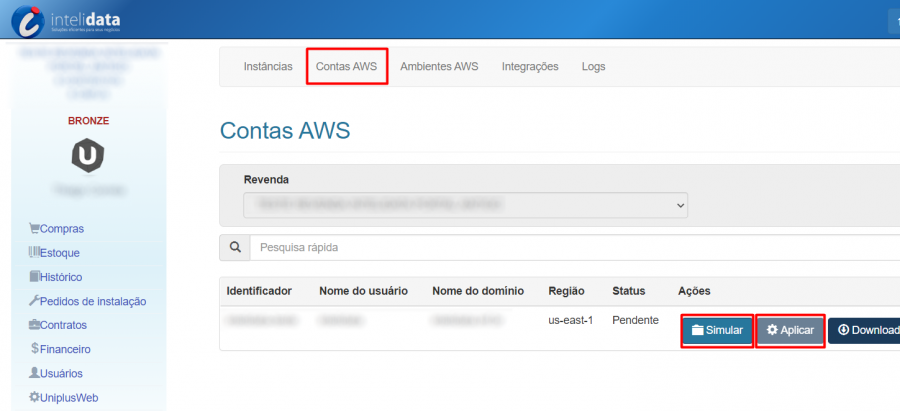Switch to the Ambientes AWS tab
Screen dimensions: 900x411
click(439, 67)
